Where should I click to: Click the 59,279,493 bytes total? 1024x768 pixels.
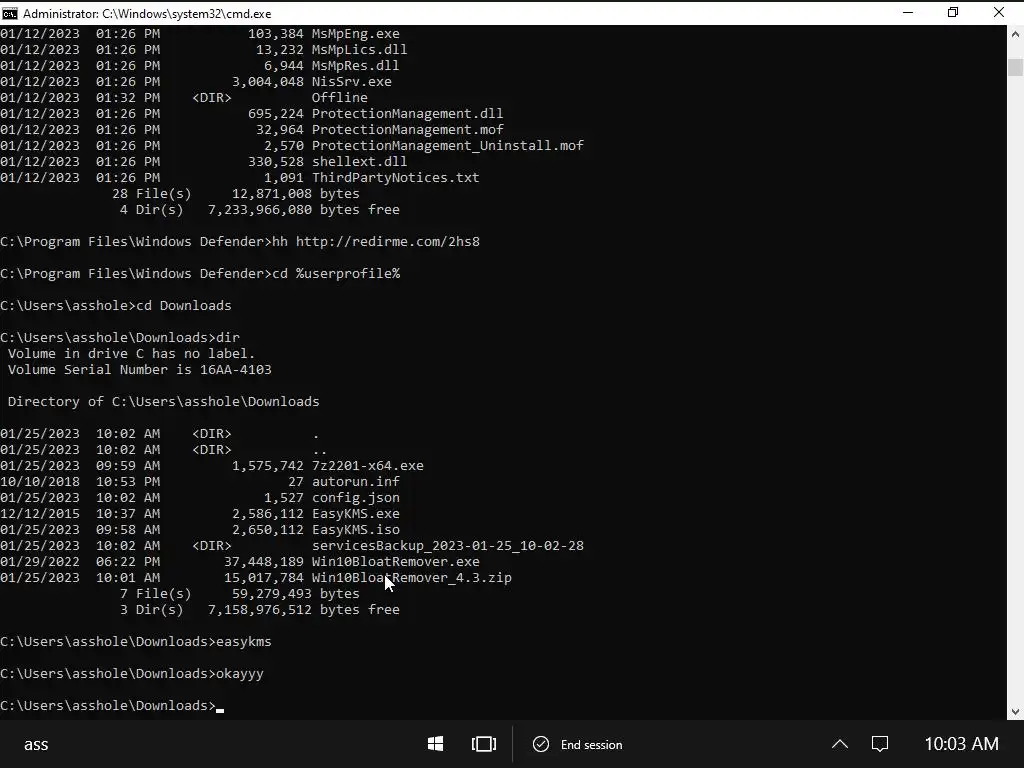(x=295, y=594)
